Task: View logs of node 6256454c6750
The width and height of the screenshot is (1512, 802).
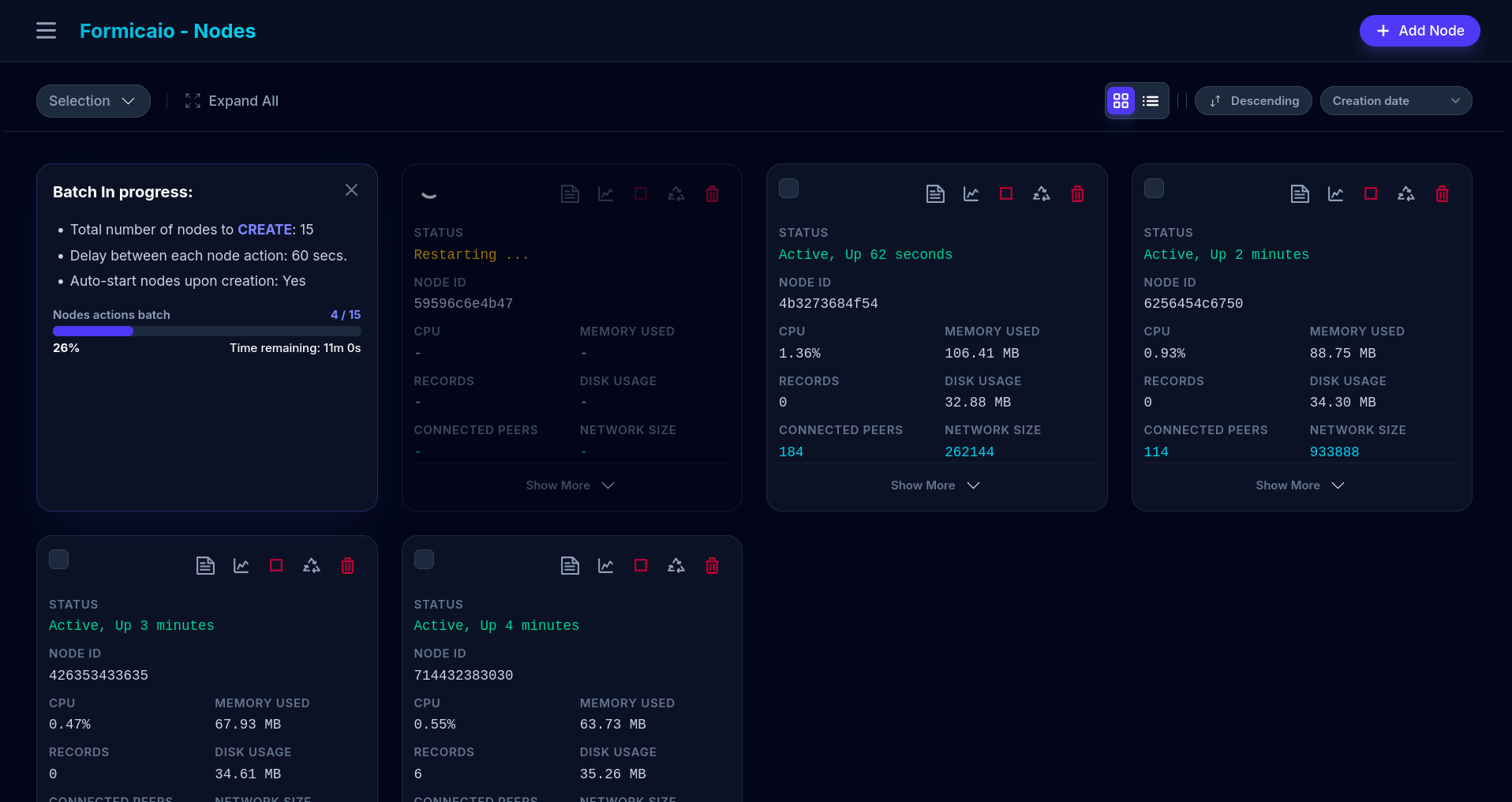Action: pyautogui.click(x=1300, y=194)
